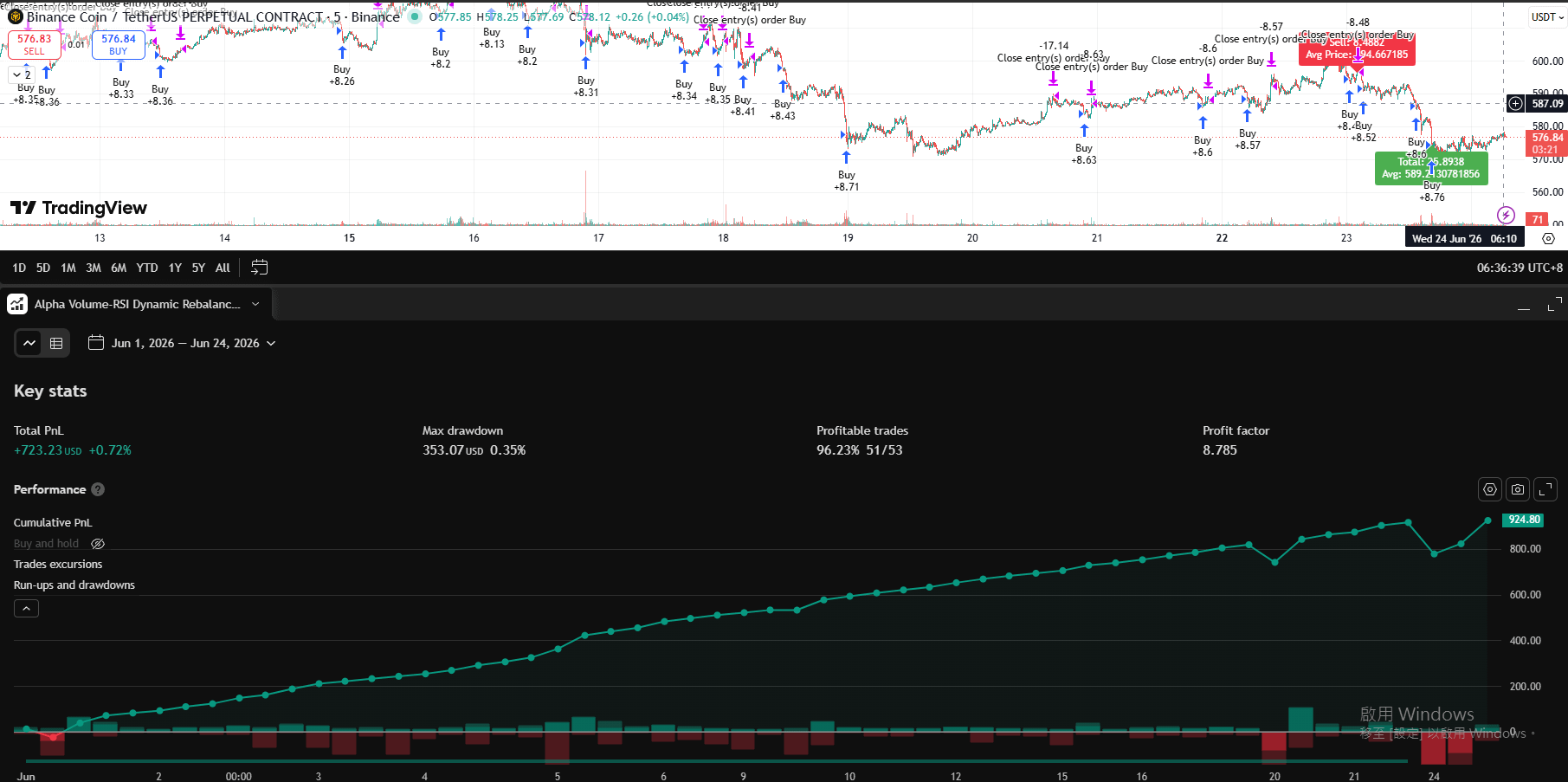Click the TradingView logo on the chart
Image resolution: width=1568 pixels, height=782 pixels.
(79, 208)
